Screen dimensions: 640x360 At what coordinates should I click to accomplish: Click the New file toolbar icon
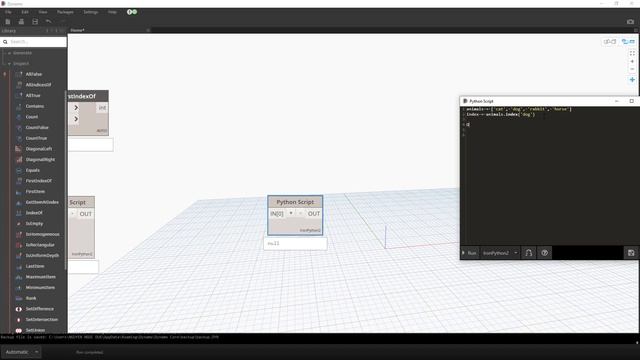(8, 22)
